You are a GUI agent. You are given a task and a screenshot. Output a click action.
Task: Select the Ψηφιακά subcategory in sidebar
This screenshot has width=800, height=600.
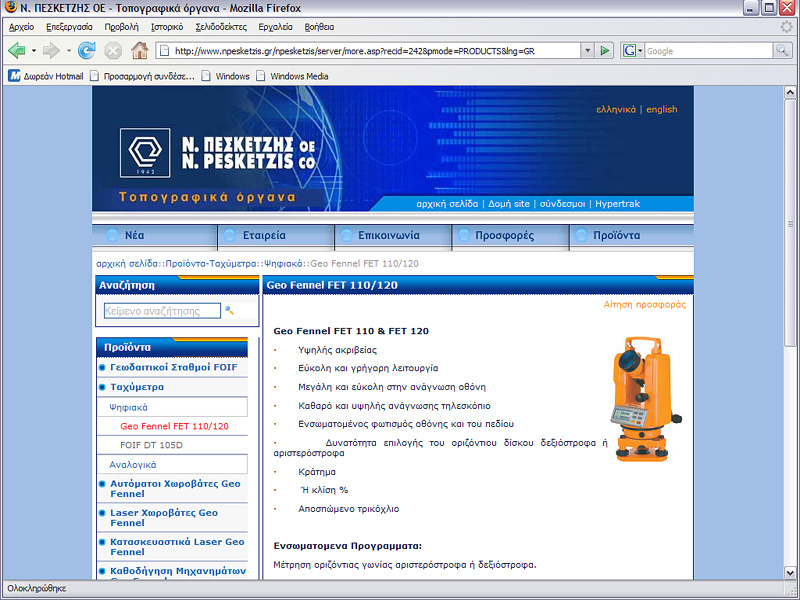click(129, 407)
